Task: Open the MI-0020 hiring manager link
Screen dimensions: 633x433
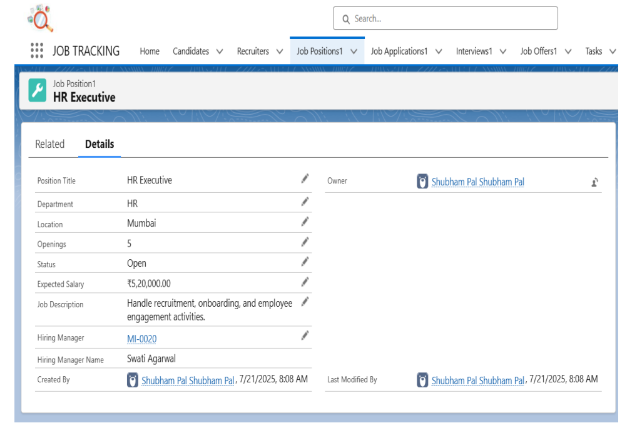Action: coord(142,339)
